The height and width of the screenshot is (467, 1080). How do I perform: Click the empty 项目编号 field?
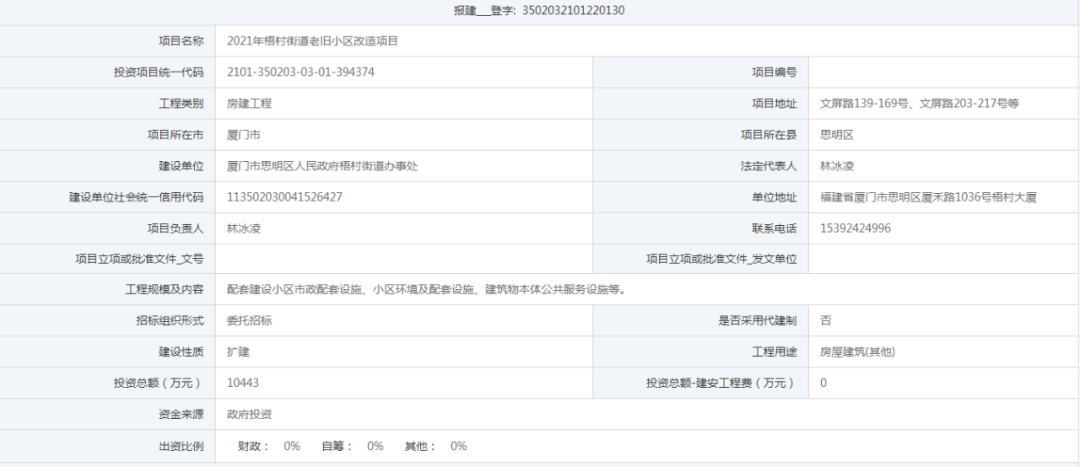pyautogui.click(x=944, y=72)
